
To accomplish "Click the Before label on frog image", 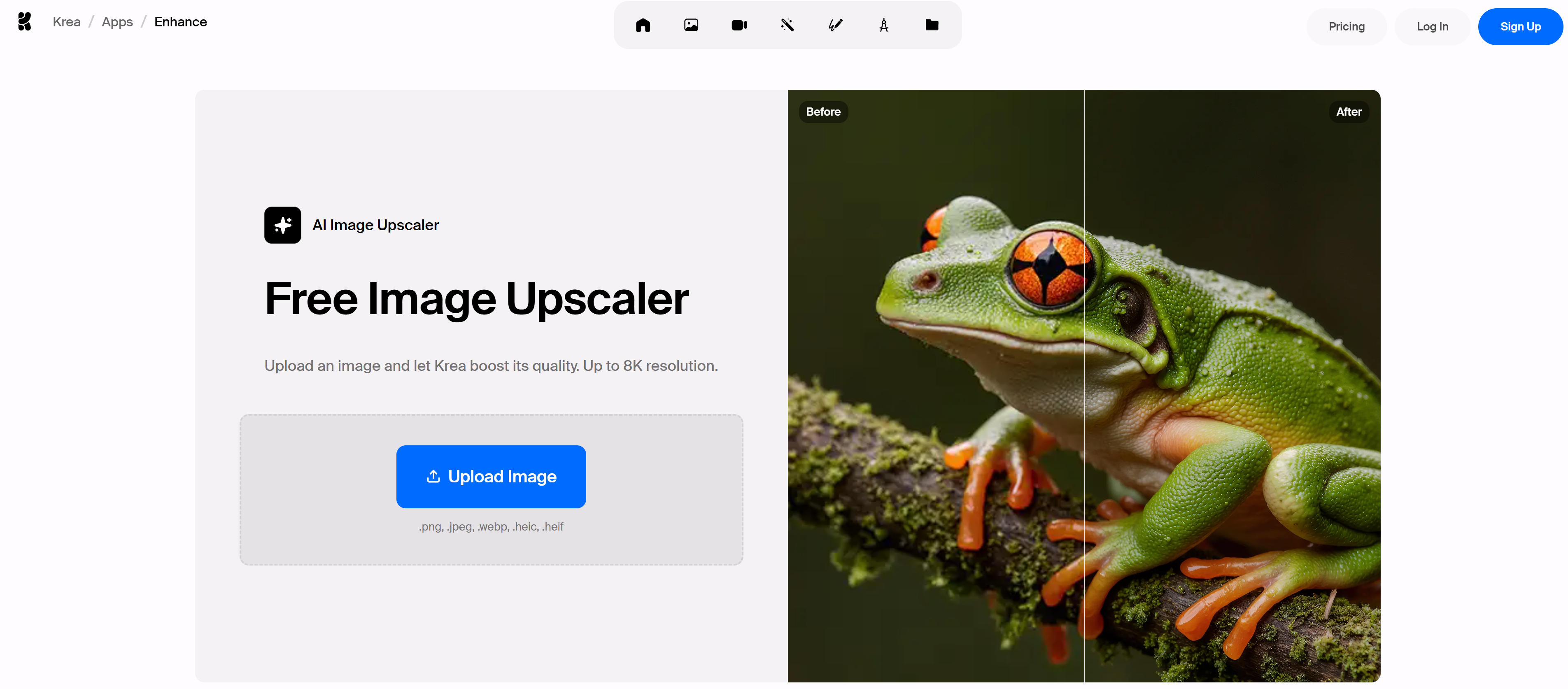I will pos(823,112).
